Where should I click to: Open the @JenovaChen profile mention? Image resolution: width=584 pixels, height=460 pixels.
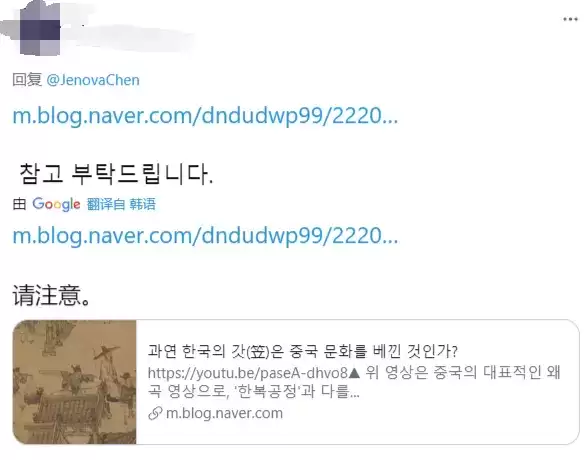coord(93,80)
